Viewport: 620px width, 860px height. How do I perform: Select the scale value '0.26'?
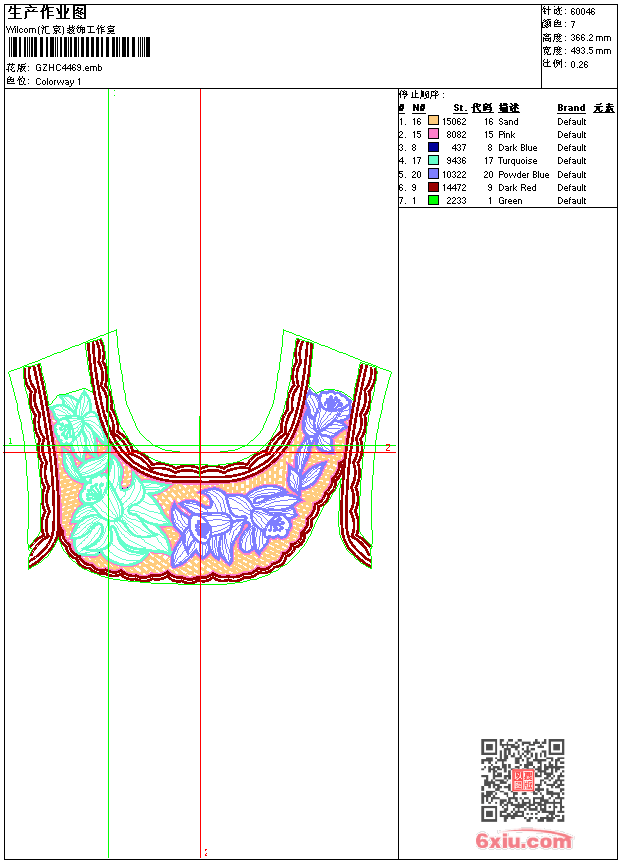[x=579, y=65]
